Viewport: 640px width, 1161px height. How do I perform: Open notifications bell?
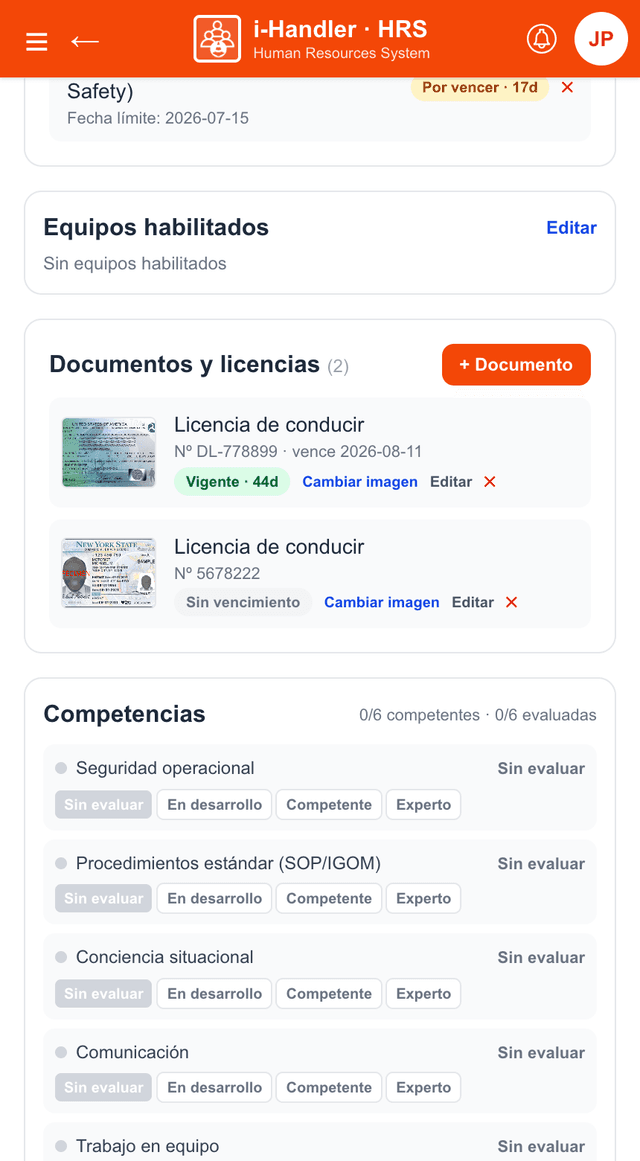click(541, 39)
